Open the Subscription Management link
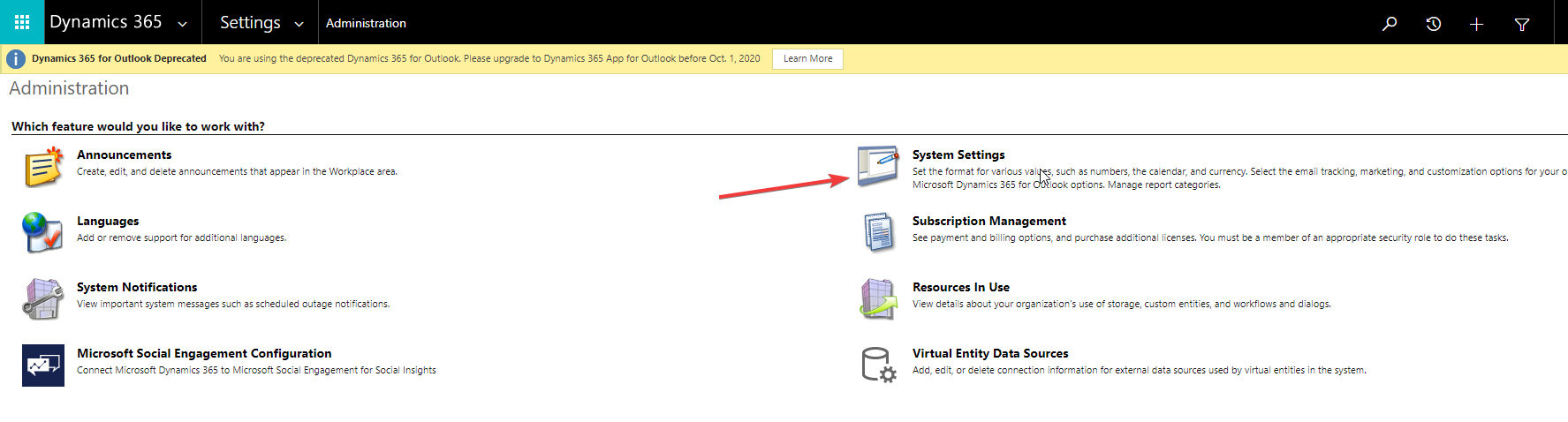 989,221
